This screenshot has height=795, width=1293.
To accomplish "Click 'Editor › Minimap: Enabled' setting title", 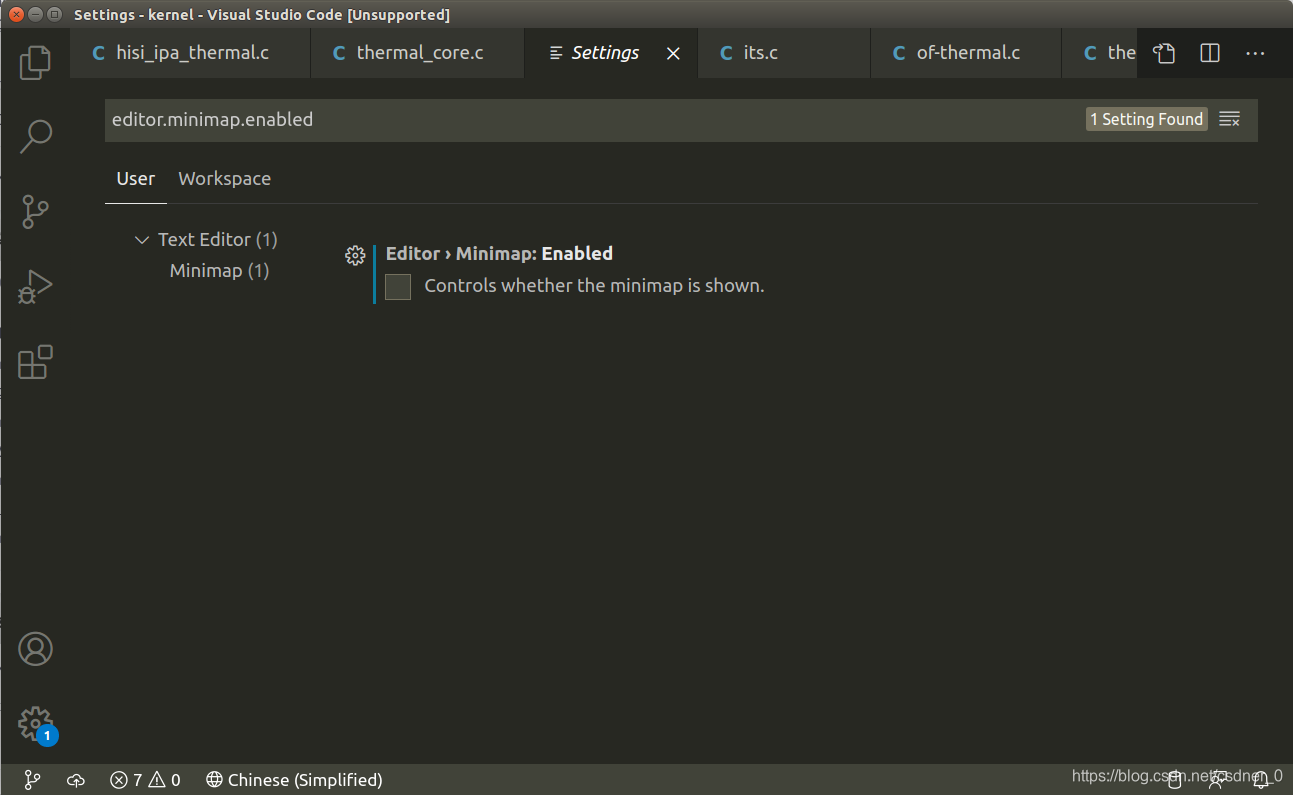I will coord(499,254).
